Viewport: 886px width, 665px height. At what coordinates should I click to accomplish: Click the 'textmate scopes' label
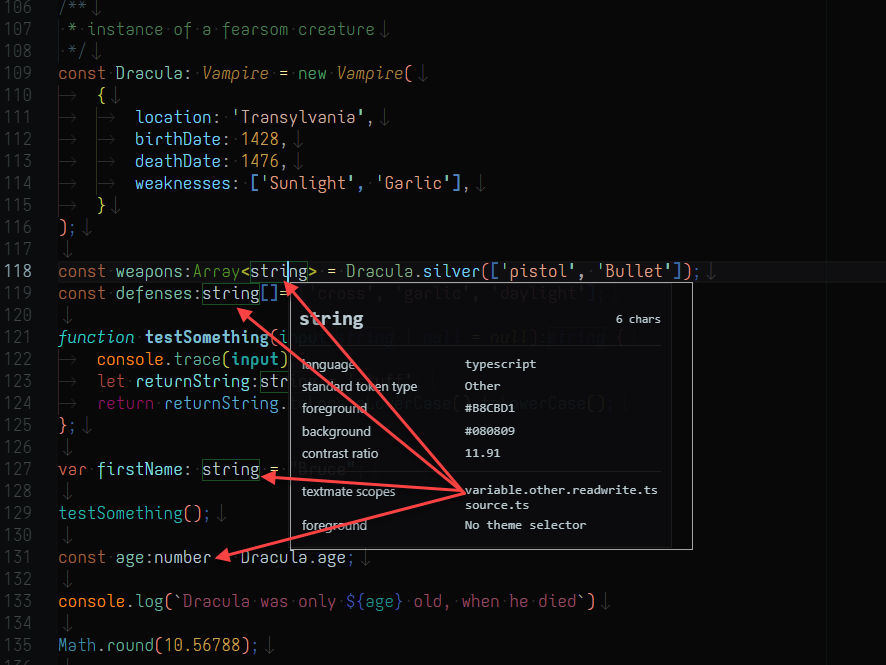tap(348, 492)
